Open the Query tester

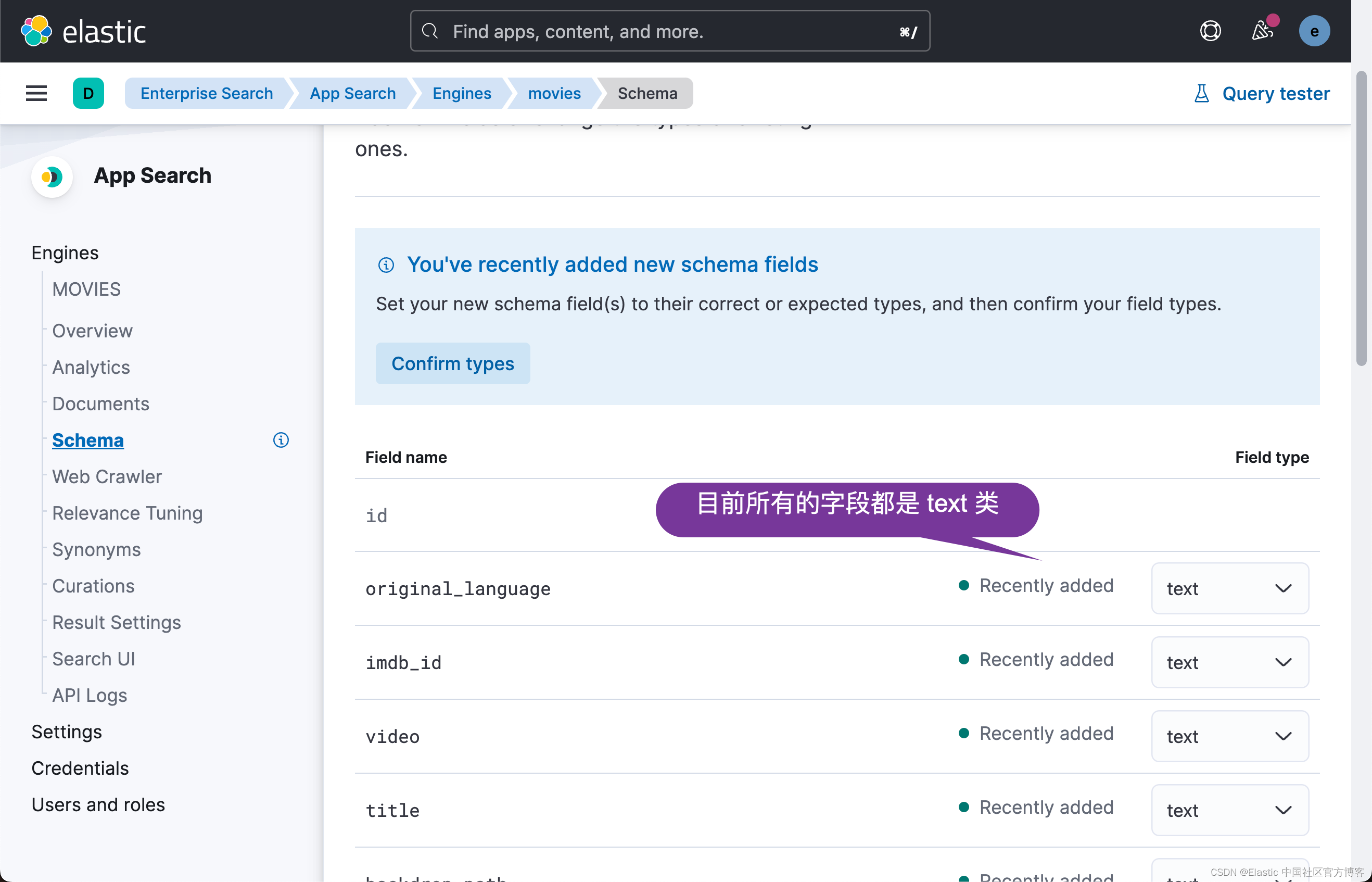(1262, 93)
